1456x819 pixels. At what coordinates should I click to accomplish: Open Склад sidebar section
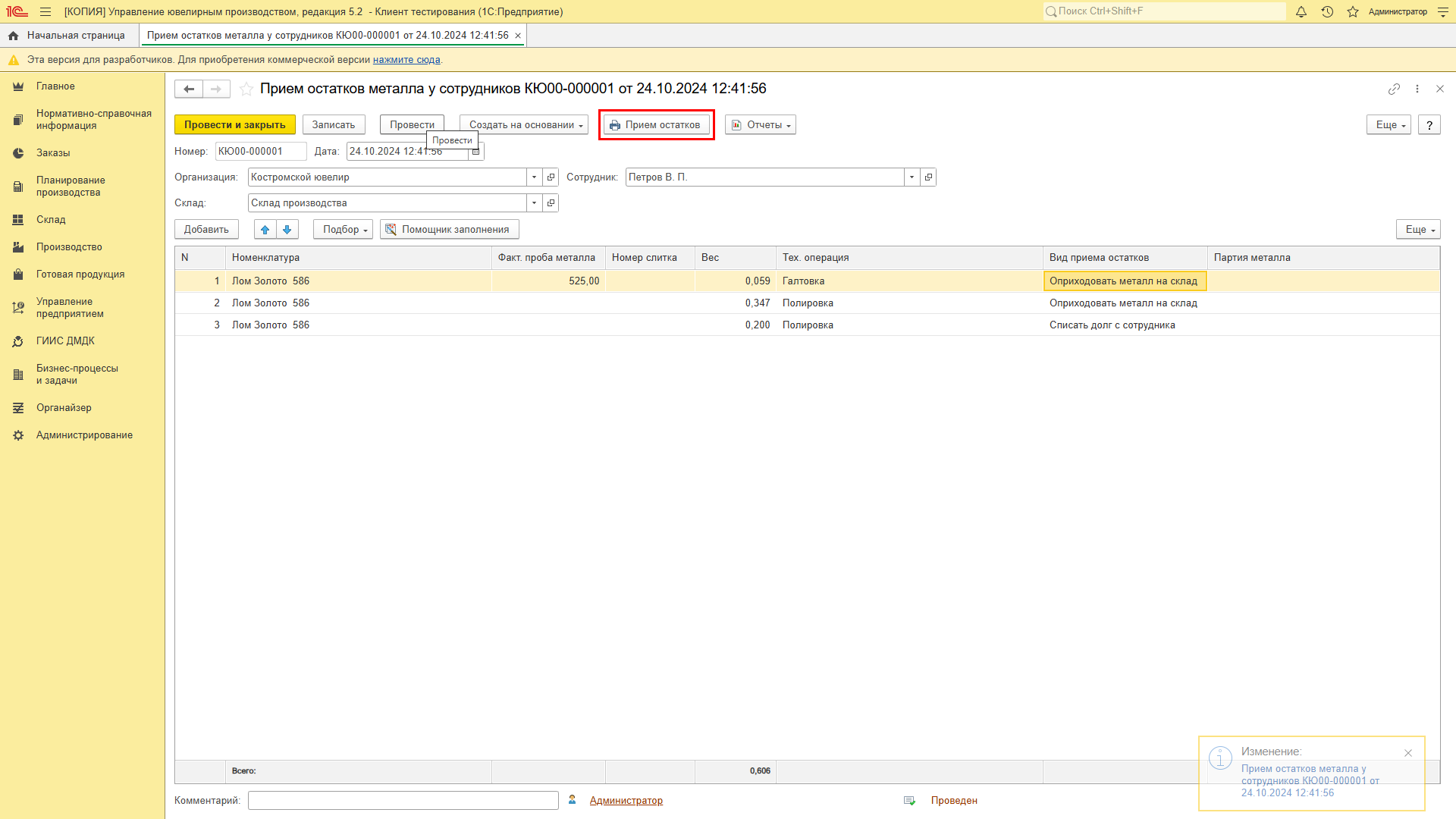pos(51,220)
